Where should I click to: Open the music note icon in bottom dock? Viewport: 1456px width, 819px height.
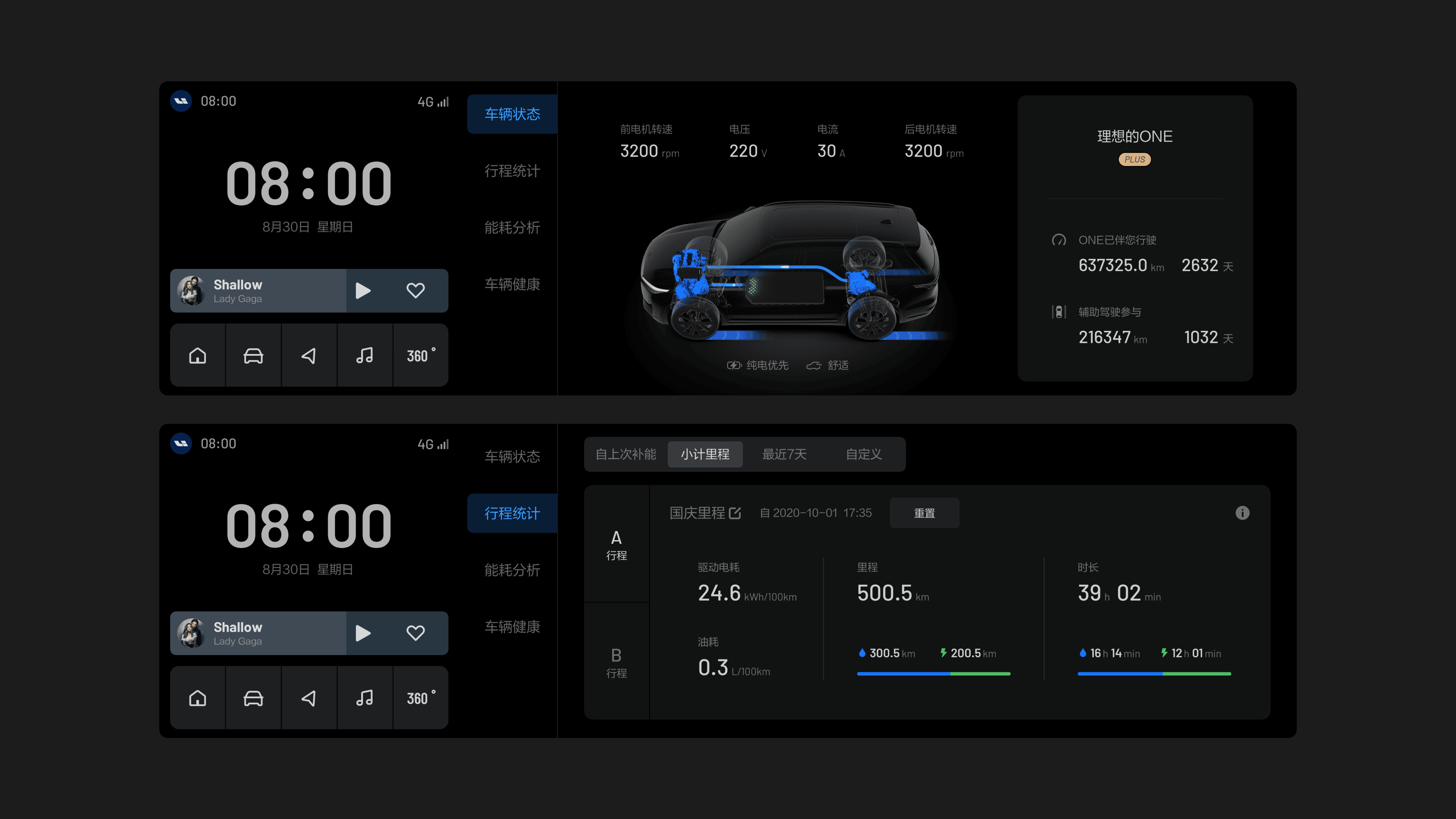[x=365, y=698]
